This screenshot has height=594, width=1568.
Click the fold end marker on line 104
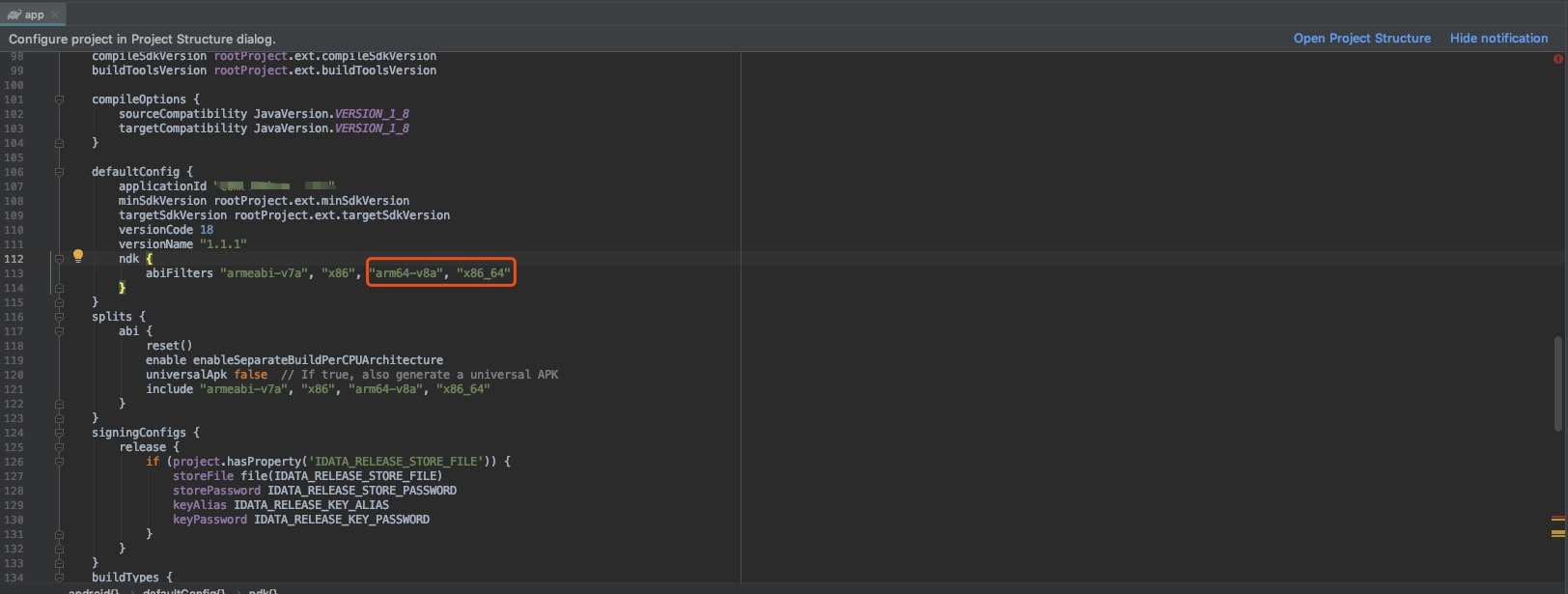59,143
